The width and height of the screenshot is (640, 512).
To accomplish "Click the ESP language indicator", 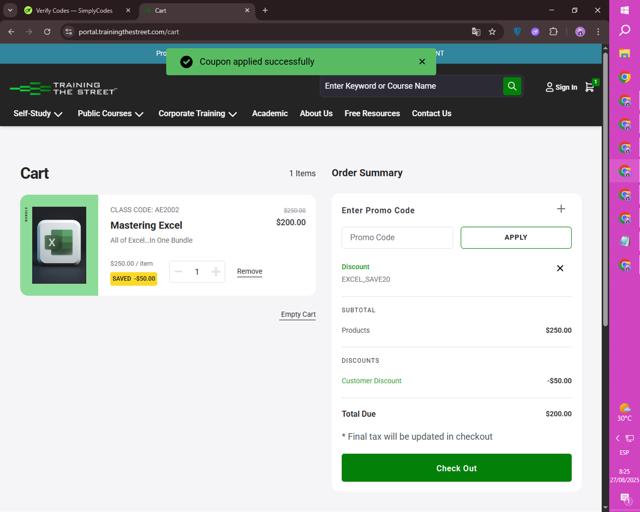I will (624, 452).
